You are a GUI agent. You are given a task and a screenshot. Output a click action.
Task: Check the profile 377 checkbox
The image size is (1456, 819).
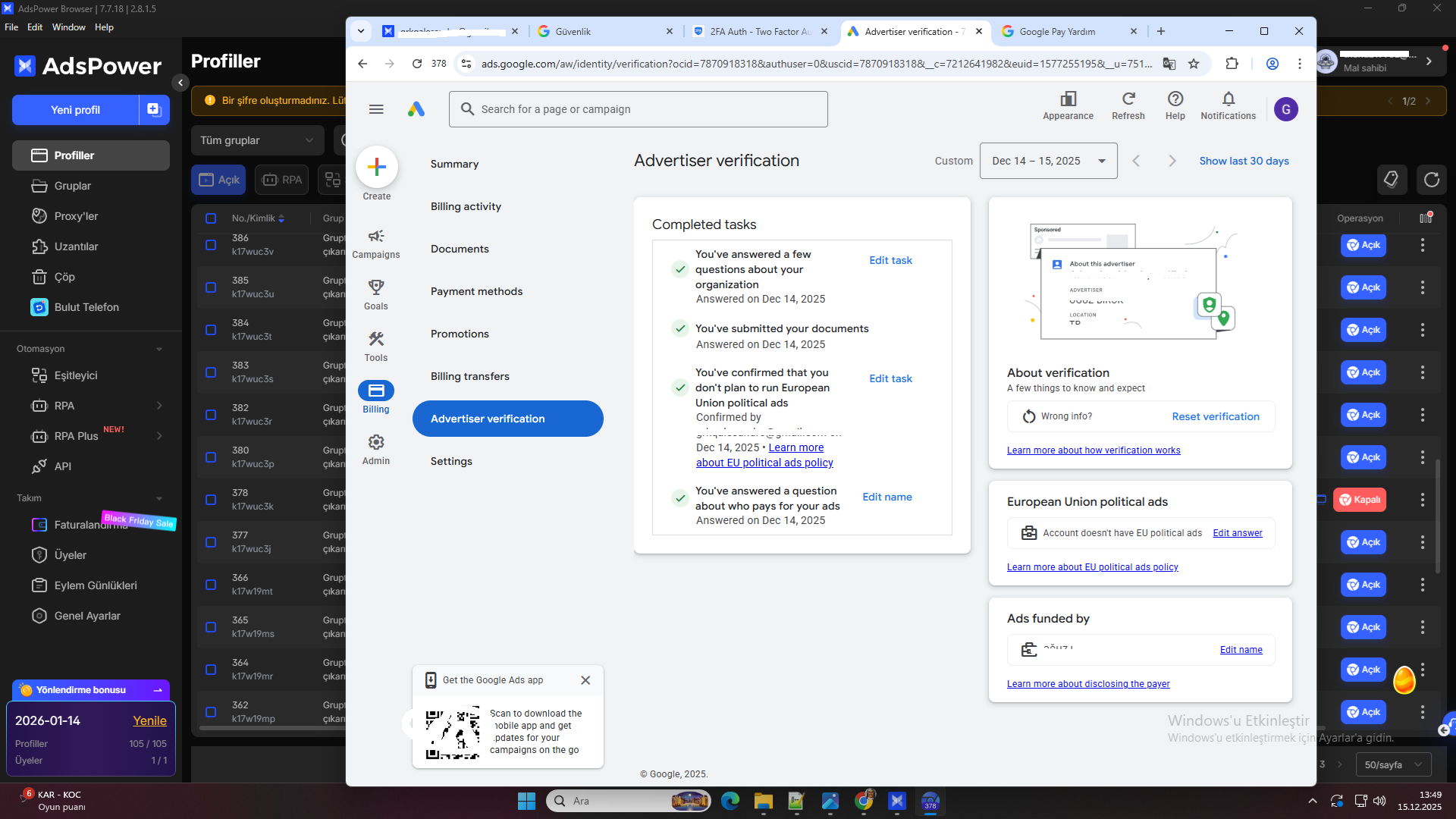point(211,542)
